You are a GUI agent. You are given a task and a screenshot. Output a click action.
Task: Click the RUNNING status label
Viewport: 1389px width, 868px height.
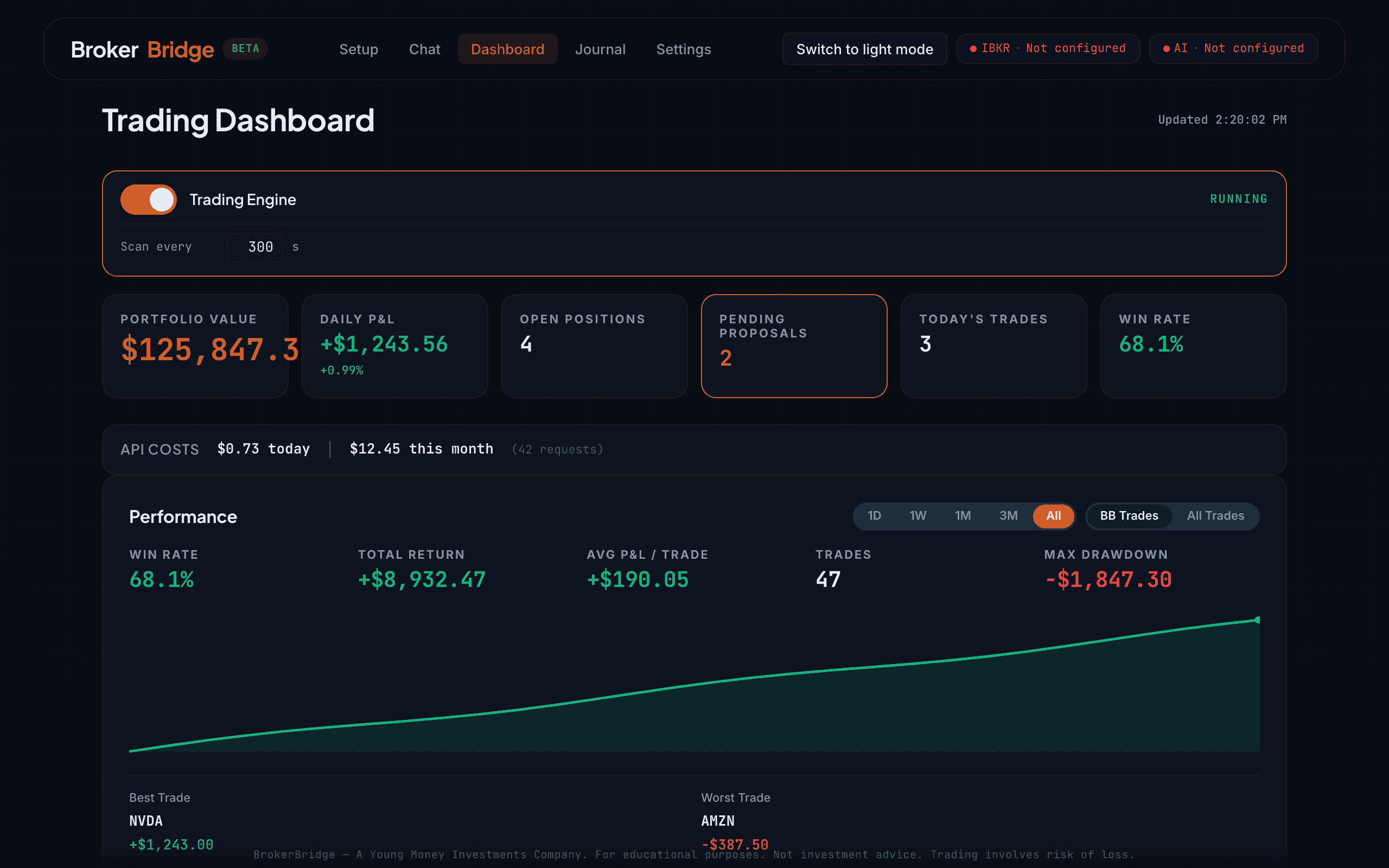[x=1239, y=199]
